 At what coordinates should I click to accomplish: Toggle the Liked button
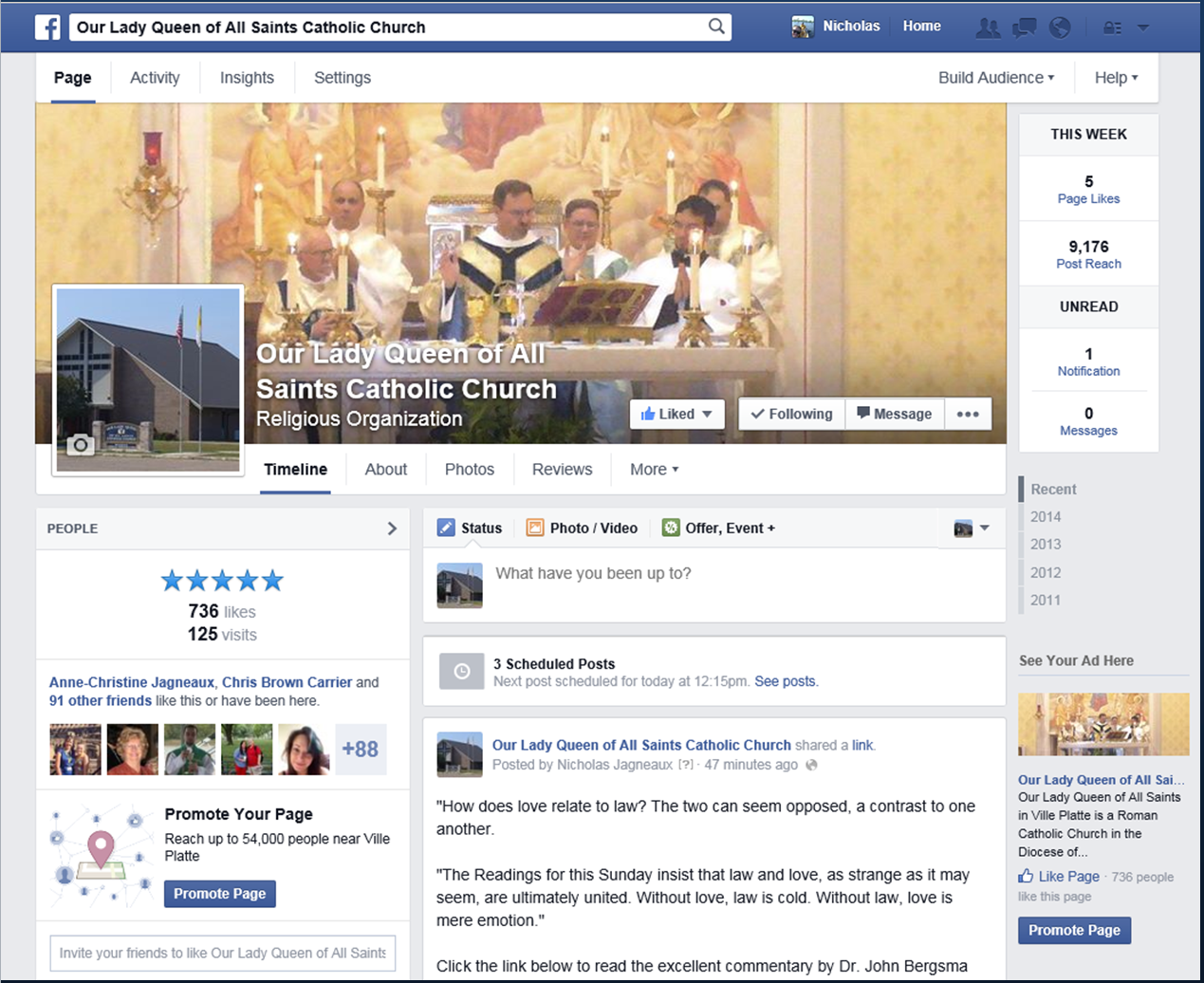[x=676, y=414]
